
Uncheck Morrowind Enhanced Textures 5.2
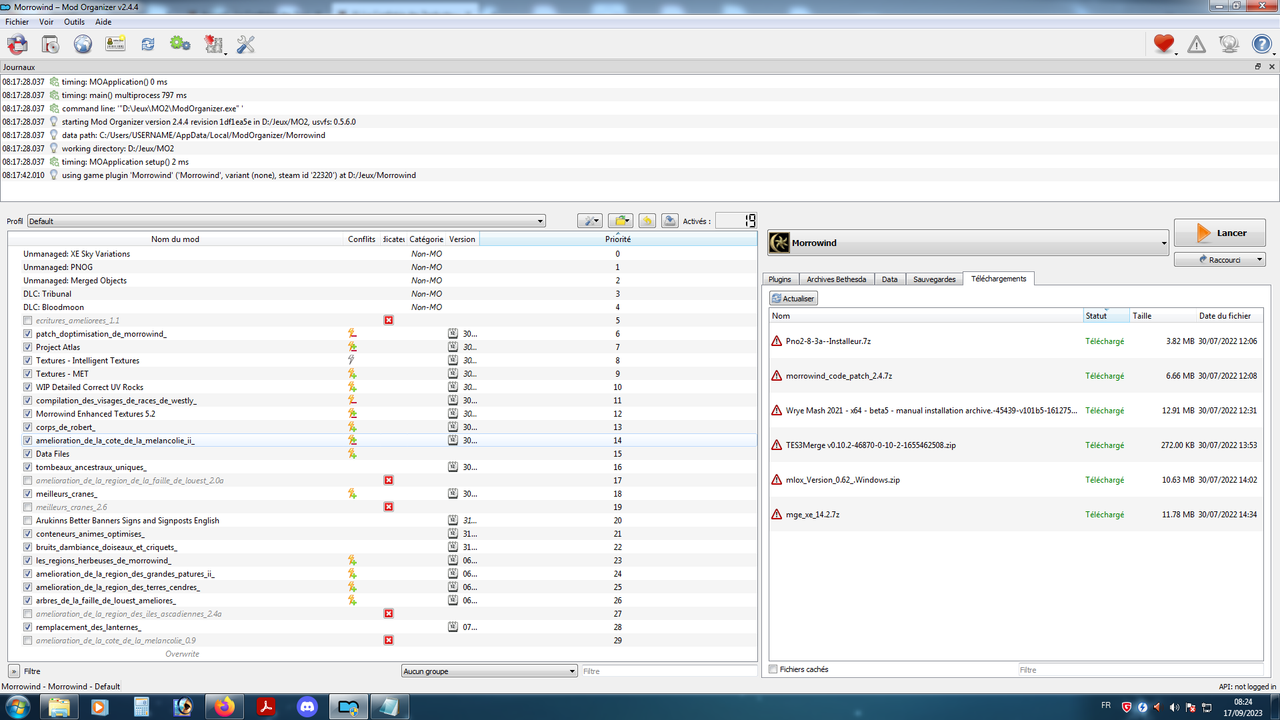[28, 414]
